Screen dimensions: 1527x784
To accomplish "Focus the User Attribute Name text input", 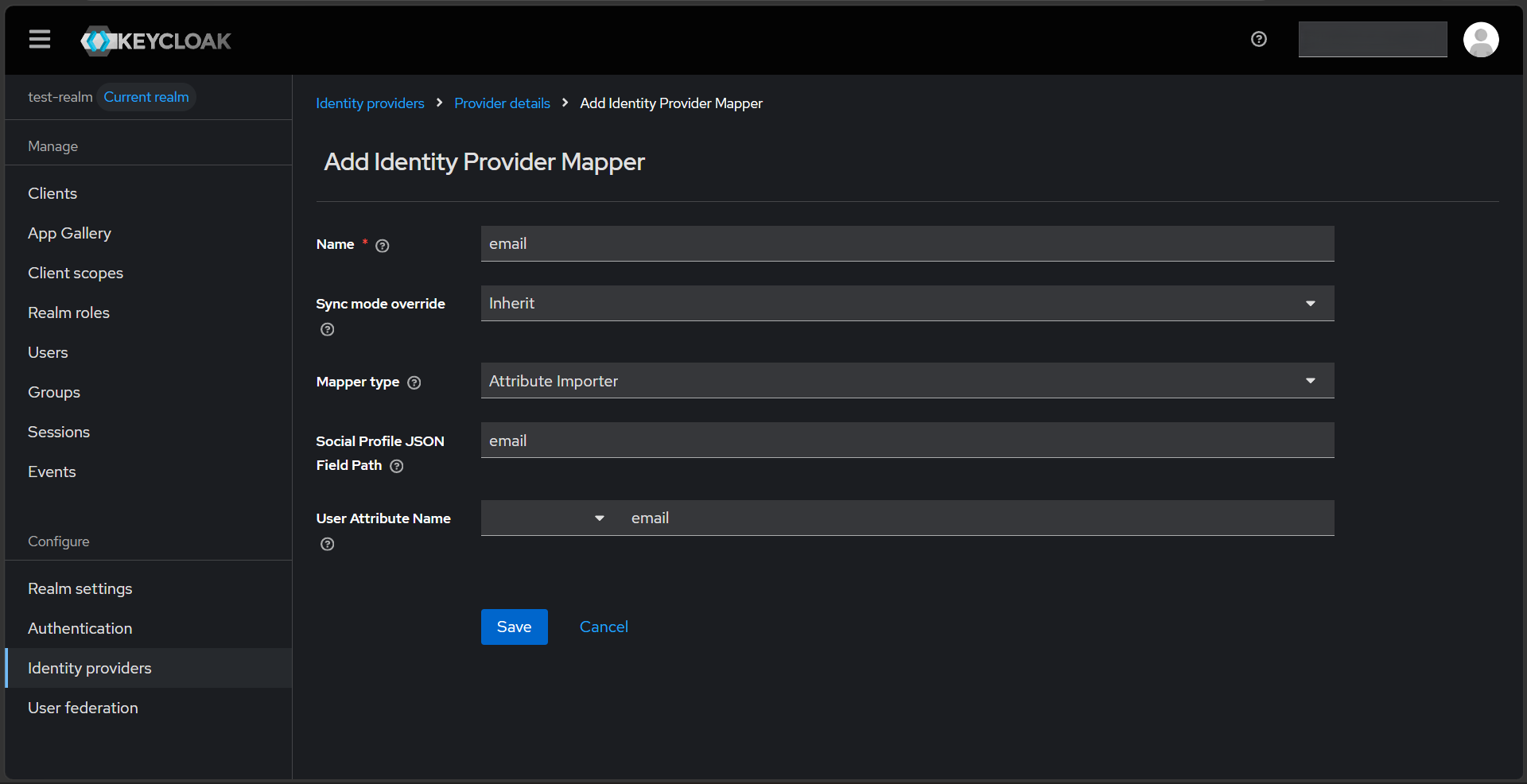I will click(978, 518).
